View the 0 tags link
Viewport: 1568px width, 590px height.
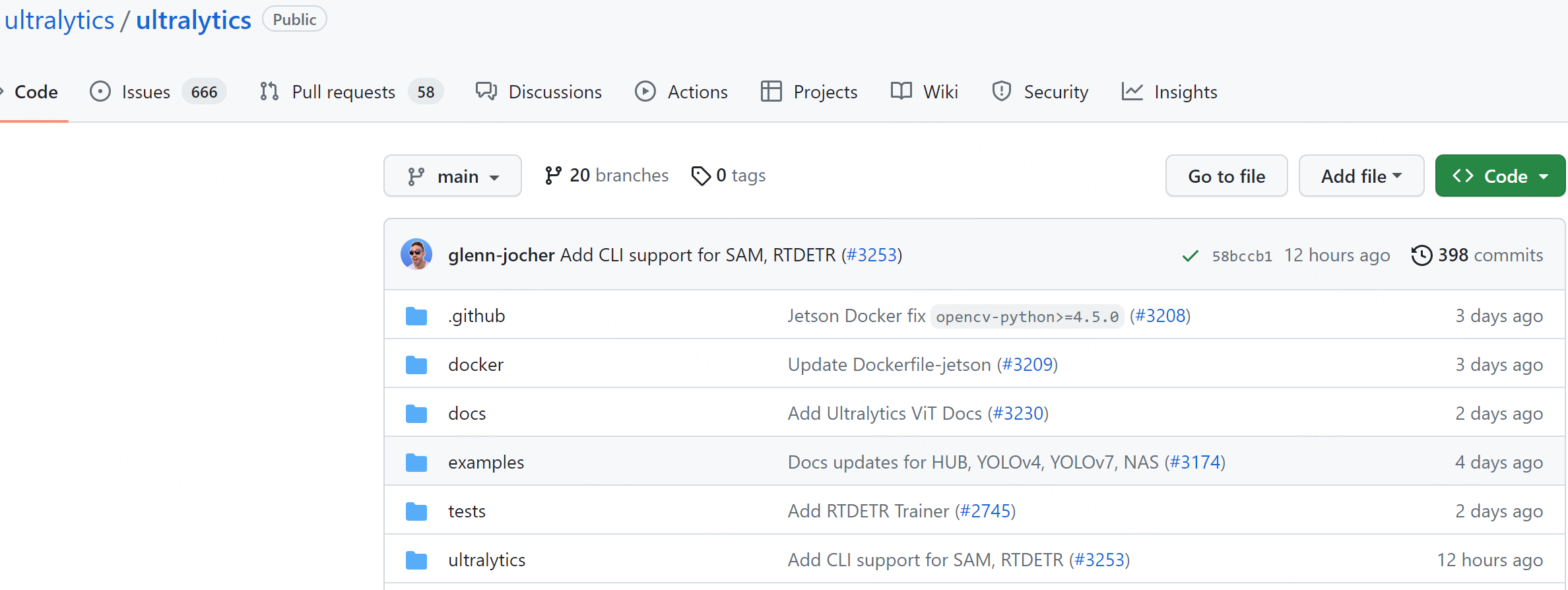(729, 176)
